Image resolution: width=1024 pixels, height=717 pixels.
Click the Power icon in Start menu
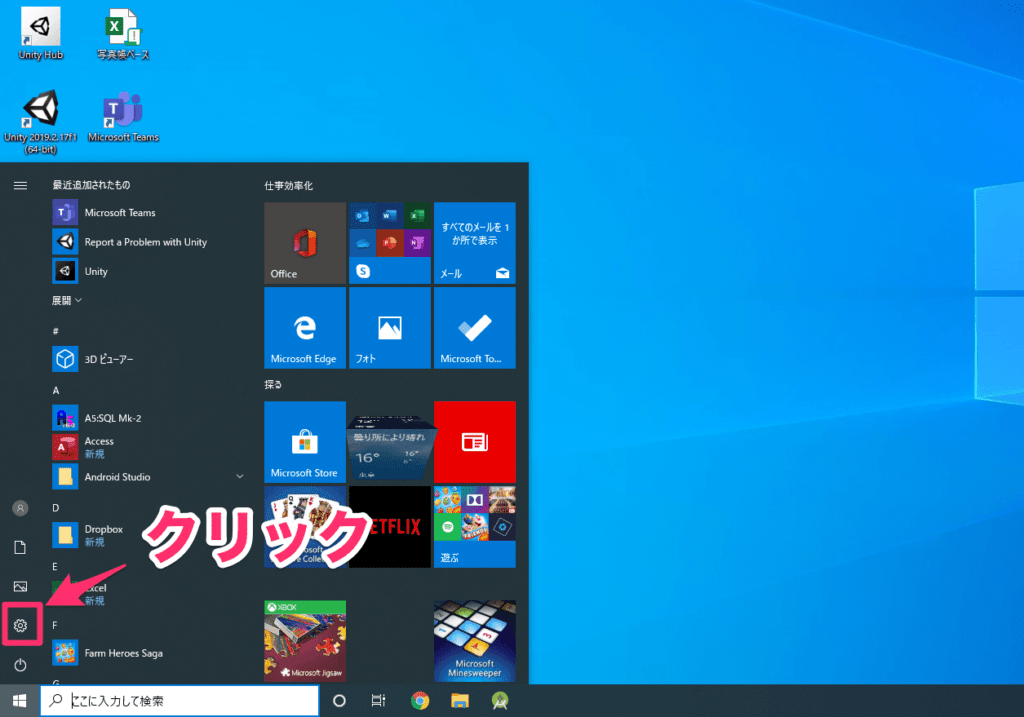(20, 665)
